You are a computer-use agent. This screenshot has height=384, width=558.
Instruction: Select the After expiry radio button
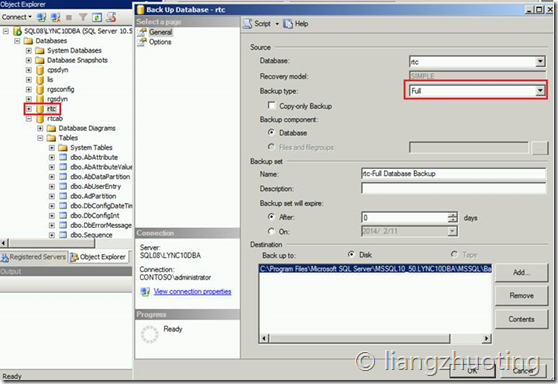pos(271,216)
